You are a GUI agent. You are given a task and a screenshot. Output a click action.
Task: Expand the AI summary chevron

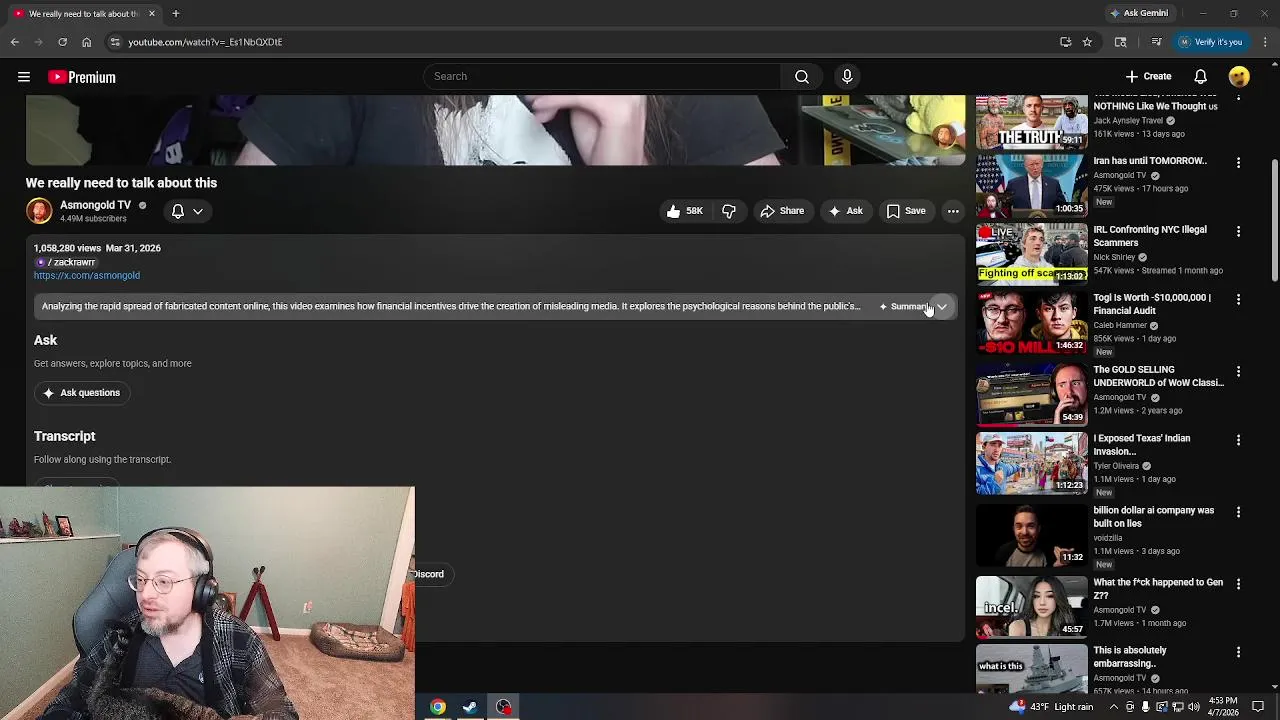pos(942,307)
